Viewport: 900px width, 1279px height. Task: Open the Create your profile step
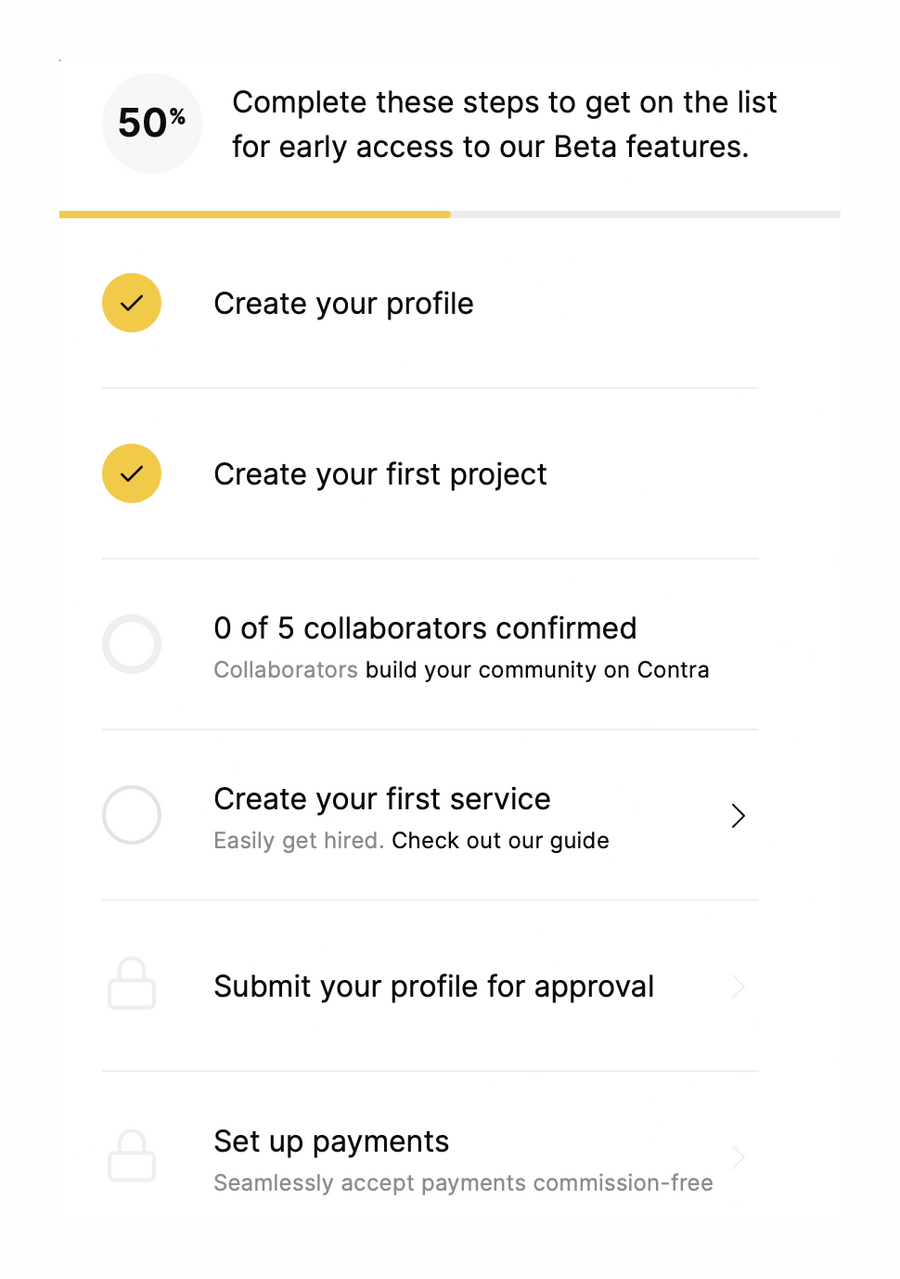coord(343,304)
